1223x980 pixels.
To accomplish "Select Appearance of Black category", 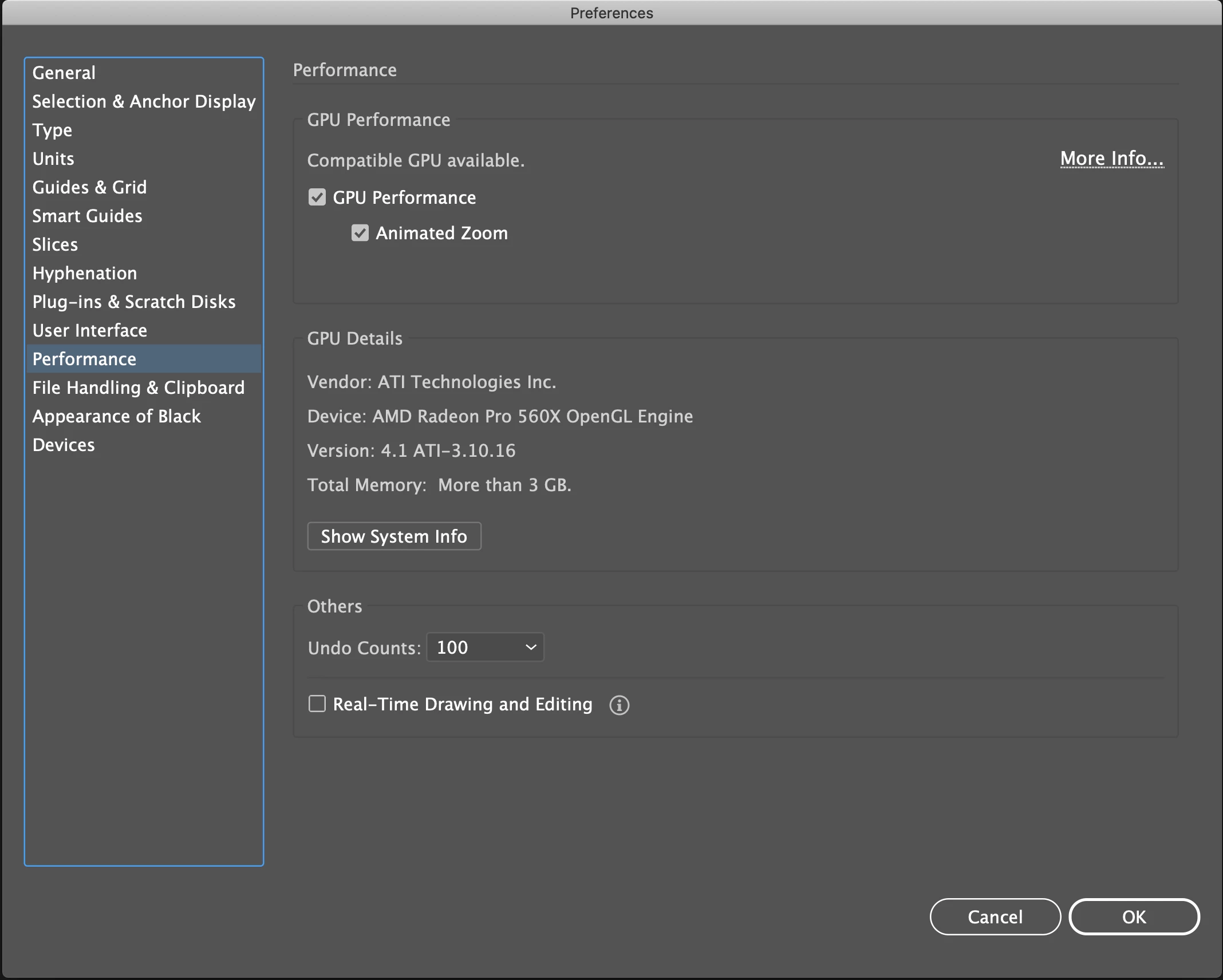I will tap(117, 416).
